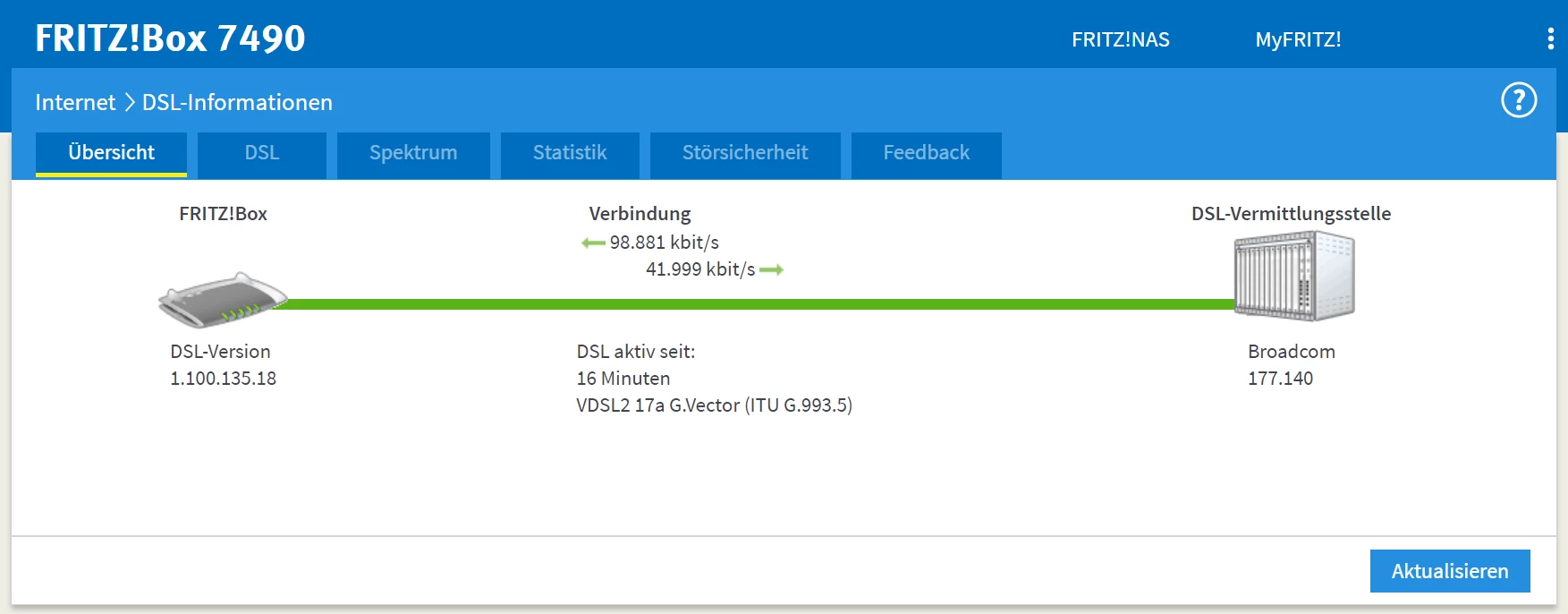Screen dimensions: 1568x614
Task: Click the Broadcom vendor text
Action: click(1292, 352)
